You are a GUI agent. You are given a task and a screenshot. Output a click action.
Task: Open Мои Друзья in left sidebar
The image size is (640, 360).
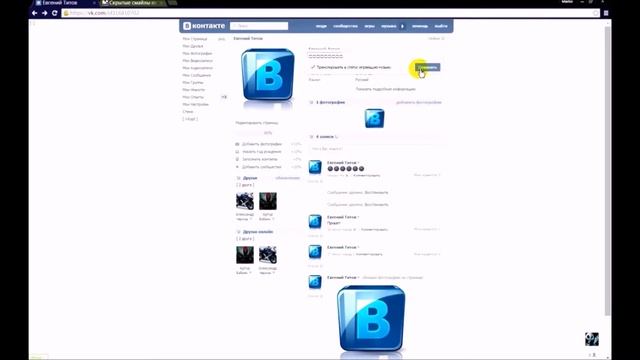tap(193, 46)
